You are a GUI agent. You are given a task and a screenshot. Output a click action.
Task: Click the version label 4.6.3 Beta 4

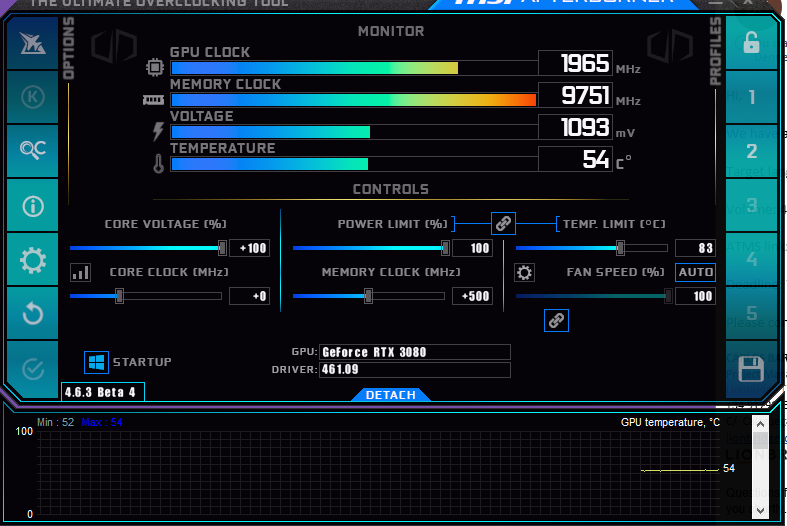(x=103, y=392)
